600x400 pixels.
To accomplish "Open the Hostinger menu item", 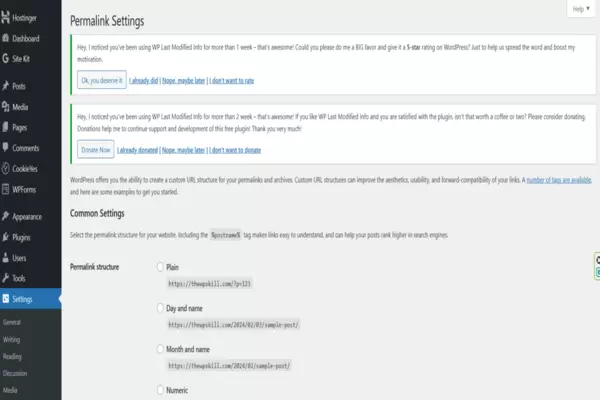I will [24, 18].
